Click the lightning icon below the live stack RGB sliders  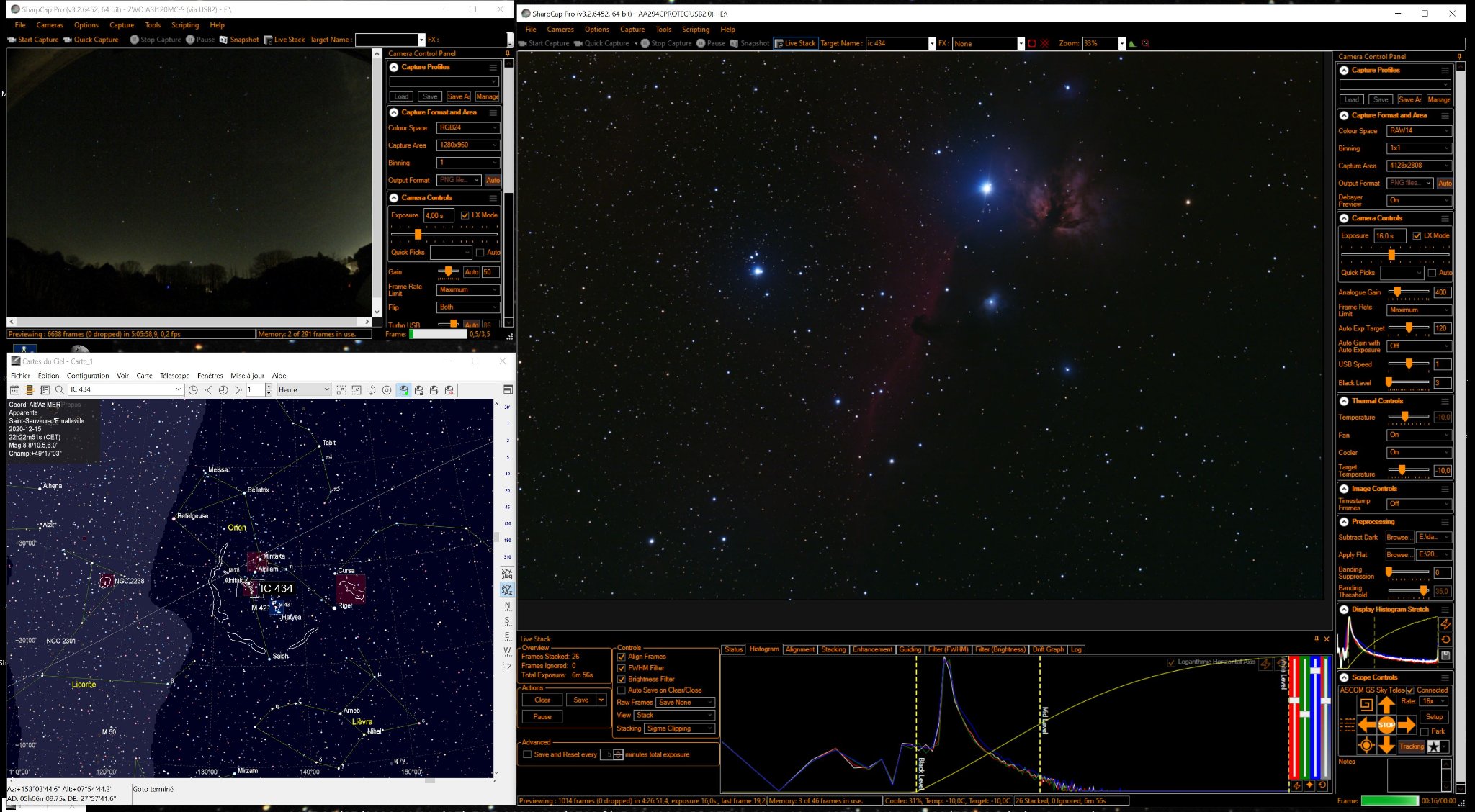[1296, 786]
